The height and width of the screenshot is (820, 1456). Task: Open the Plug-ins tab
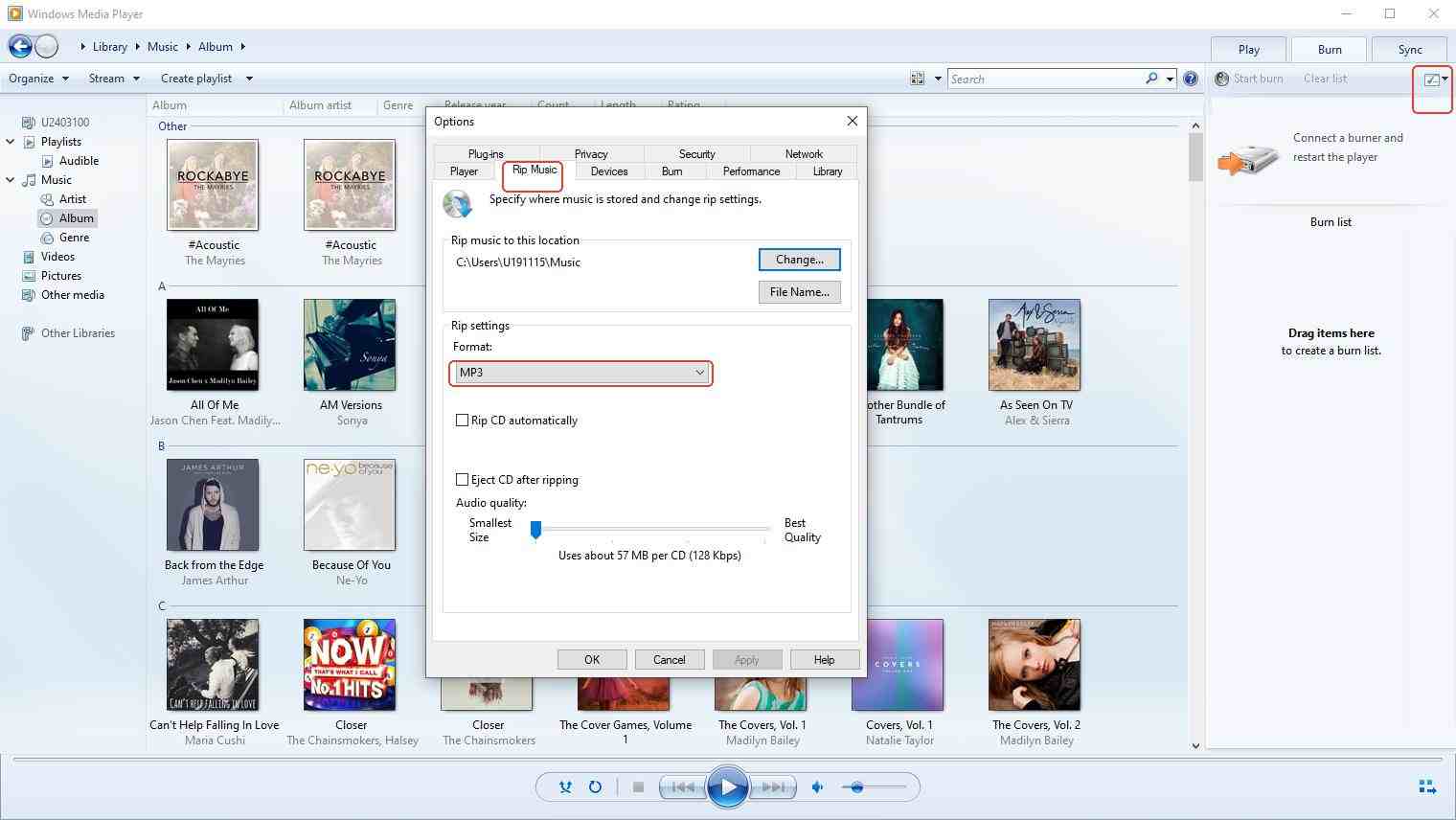tap(486, 153)
